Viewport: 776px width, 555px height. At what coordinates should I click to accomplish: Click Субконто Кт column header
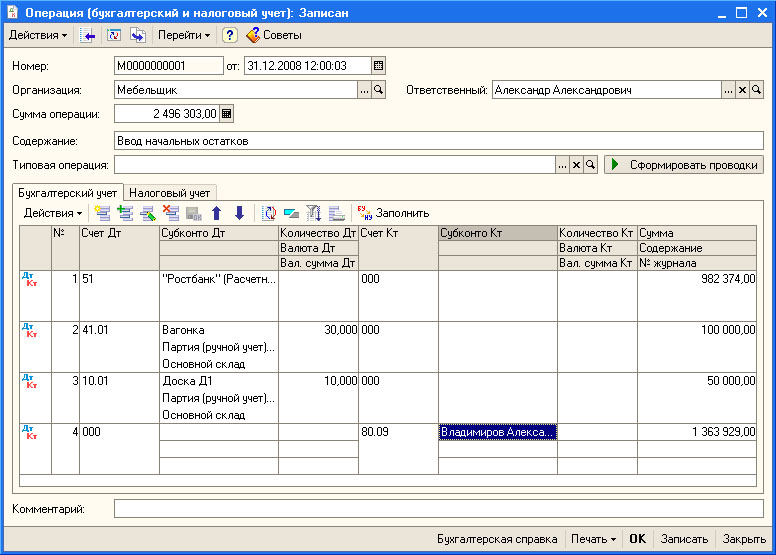[498, 233]
